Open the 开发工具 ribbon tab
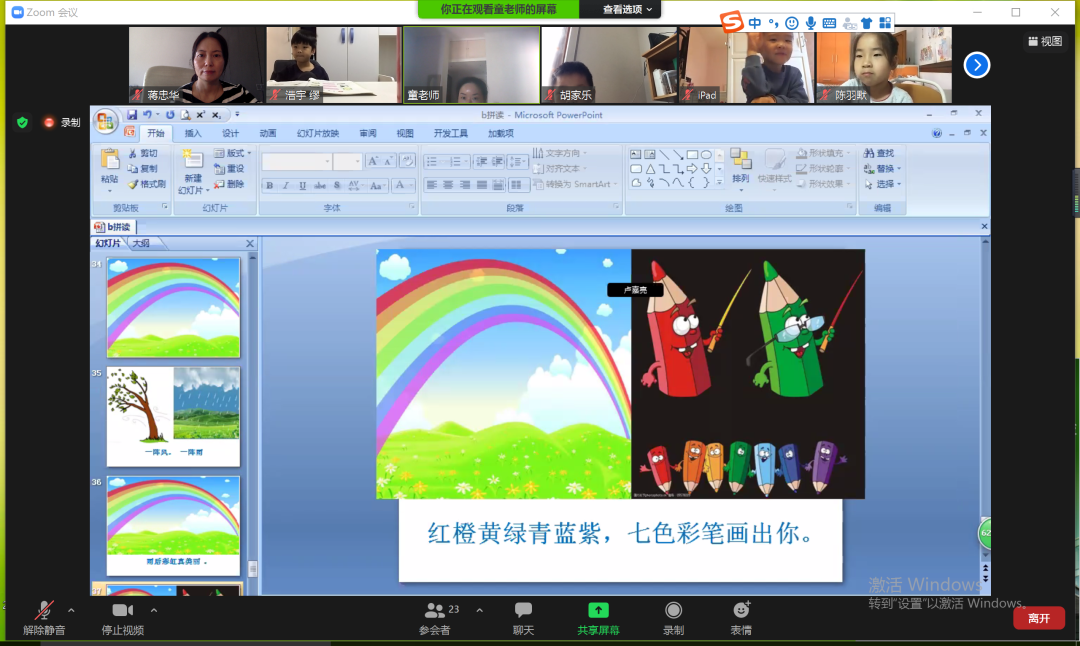This screenshot has width=1080, height=646. (450, 134)
